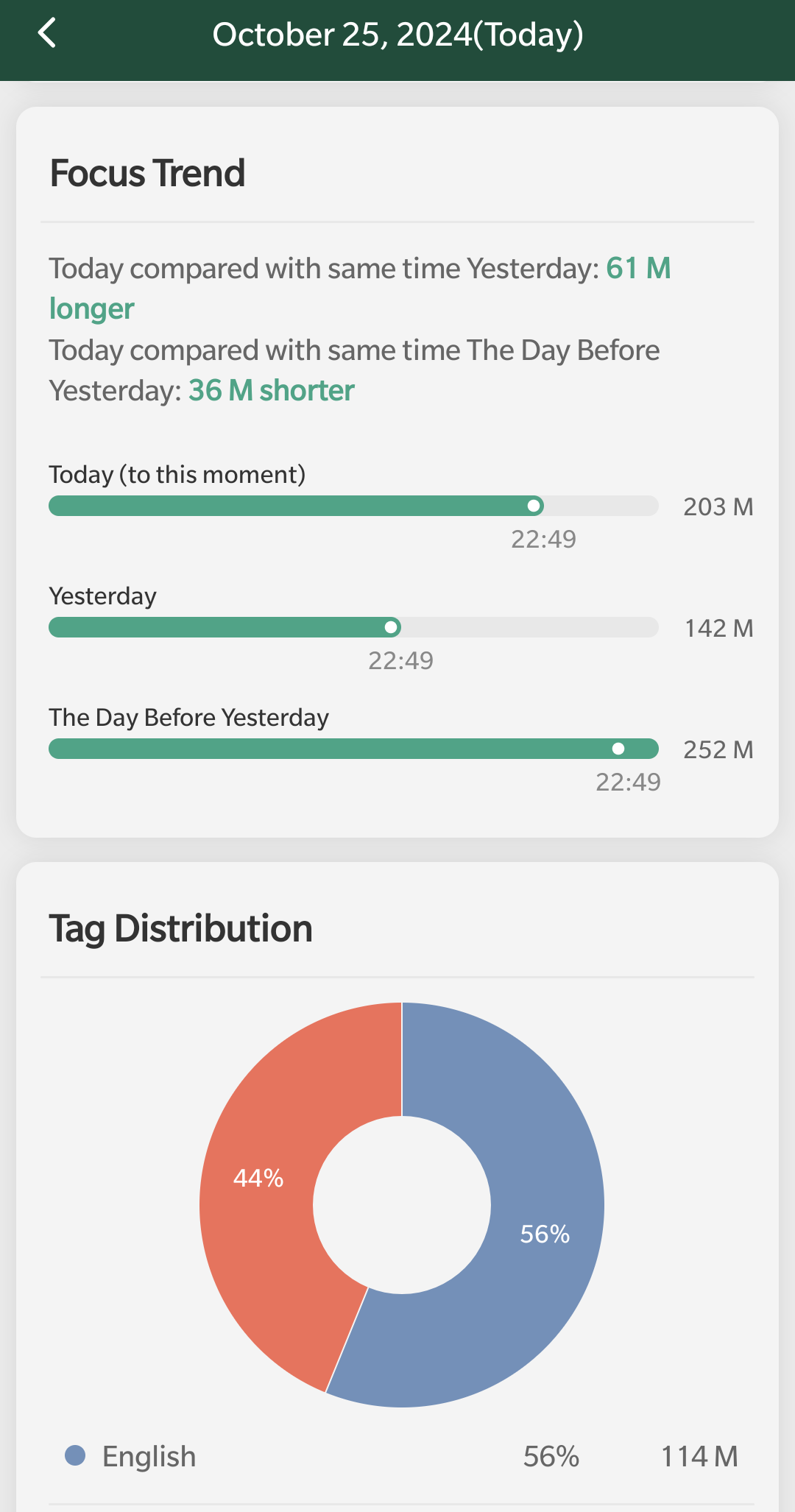
Task: Tap the 252 M Day Before Yesterday total
Action: click(x=718, y=749)
